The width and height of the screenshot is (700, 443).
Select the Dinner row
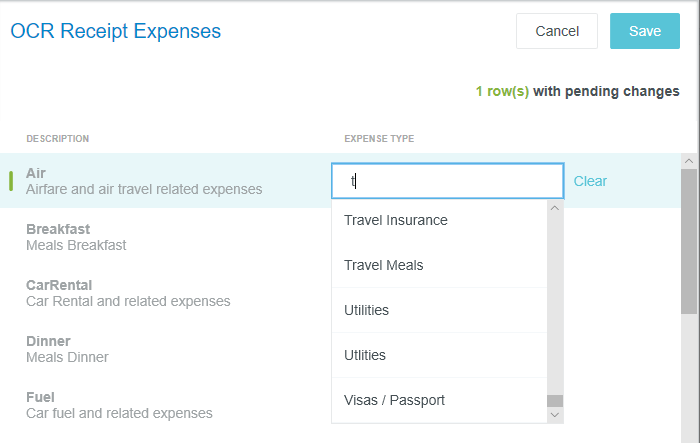click(x=67, y=348)
